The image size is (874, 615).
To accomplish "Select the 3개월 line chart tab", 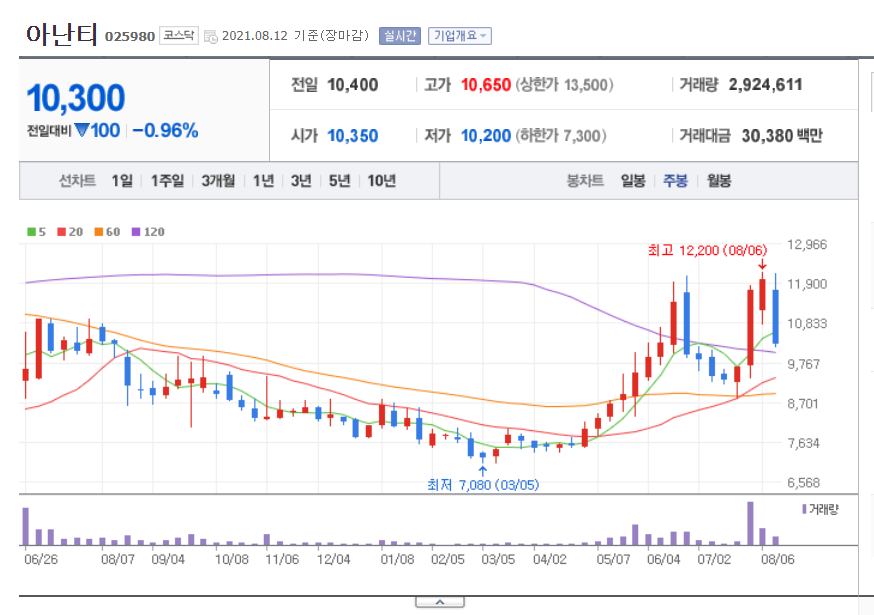I will click(x=218, y=181).
